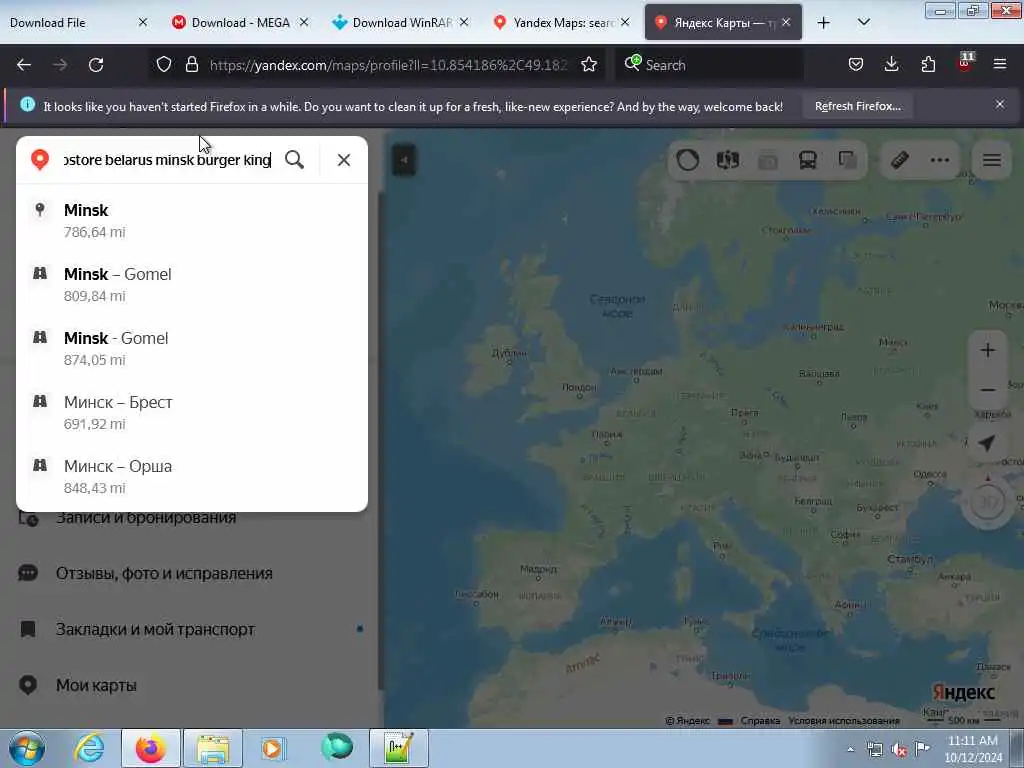This screenshot has height=768, width=1024.
Task: Open the Yandex Maps hamburger menu
Action: pos(992,160)
